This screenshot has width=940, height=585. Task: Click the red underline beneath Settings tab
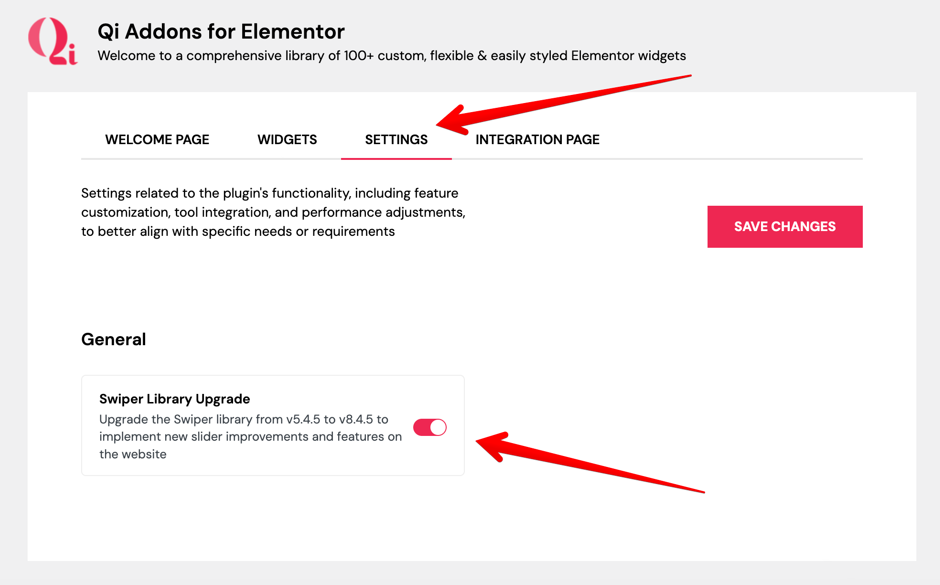[396, 159]
